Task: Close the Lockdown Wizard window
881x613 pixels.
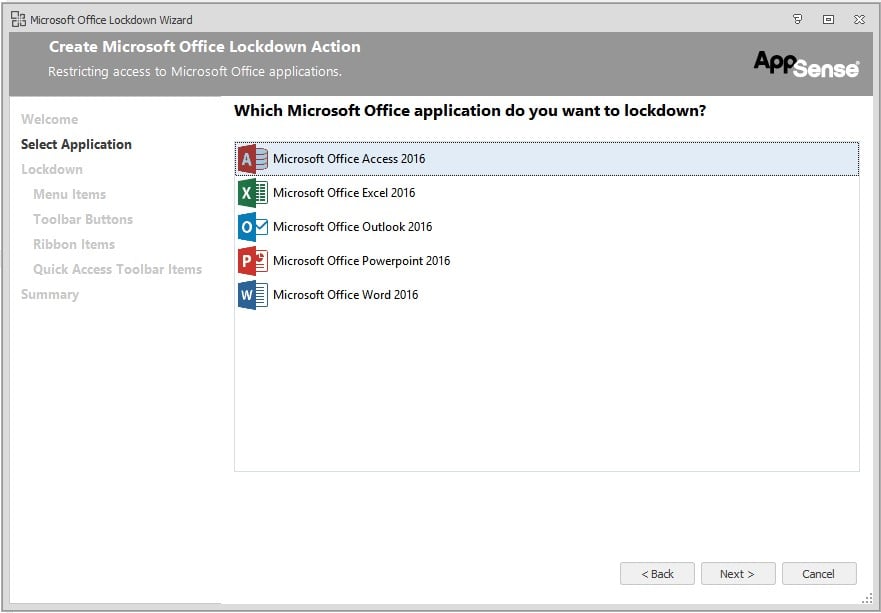Action: pyautogui.click(x=859, y=20)
